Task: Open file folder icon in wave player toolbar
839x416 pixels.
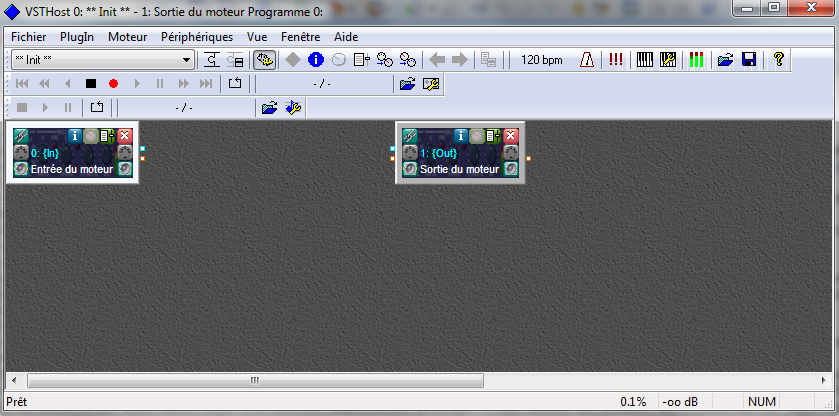Action: coord(269,108)
